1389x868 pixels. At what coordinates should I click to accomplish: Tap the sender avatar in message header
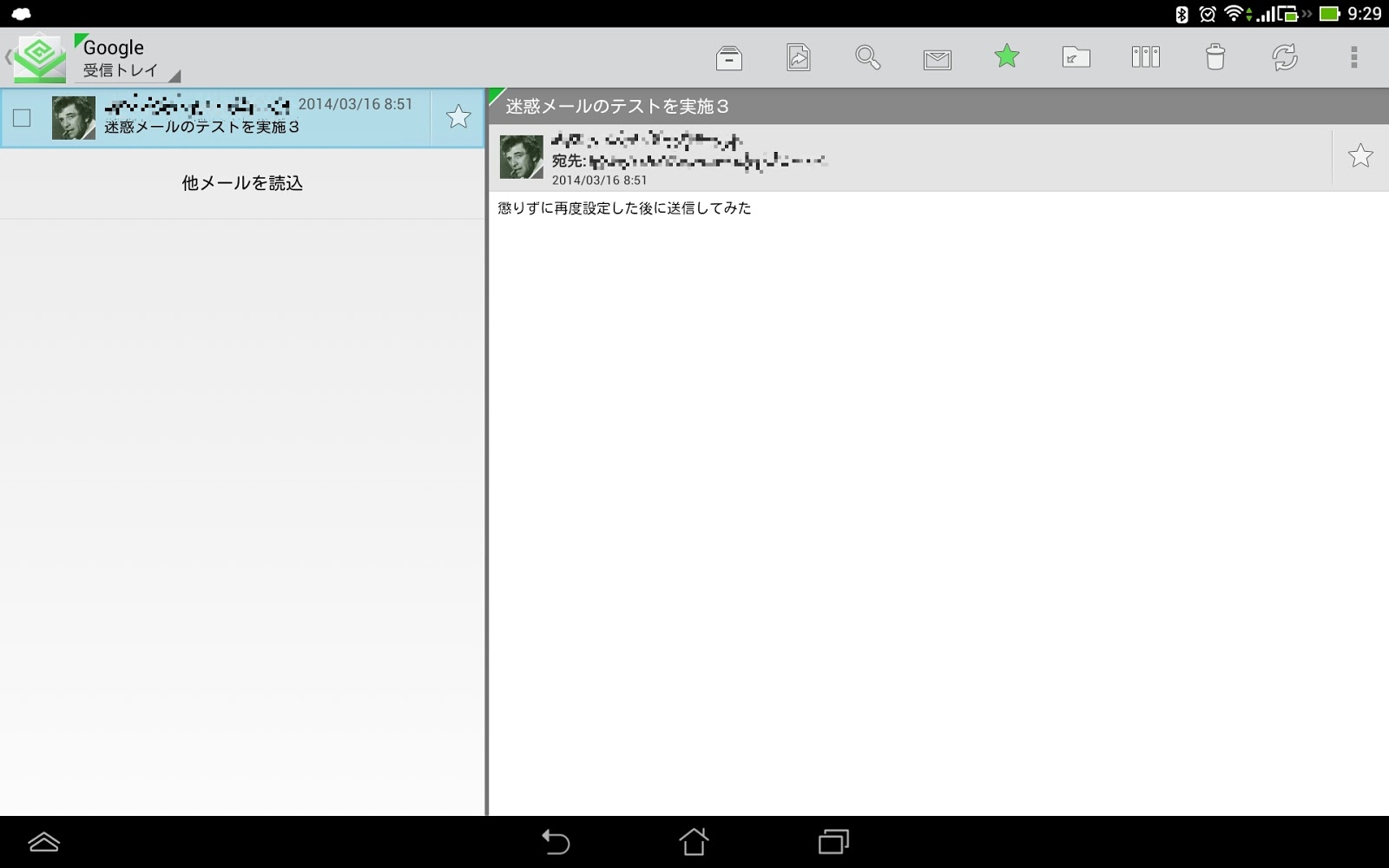[521, 157]
